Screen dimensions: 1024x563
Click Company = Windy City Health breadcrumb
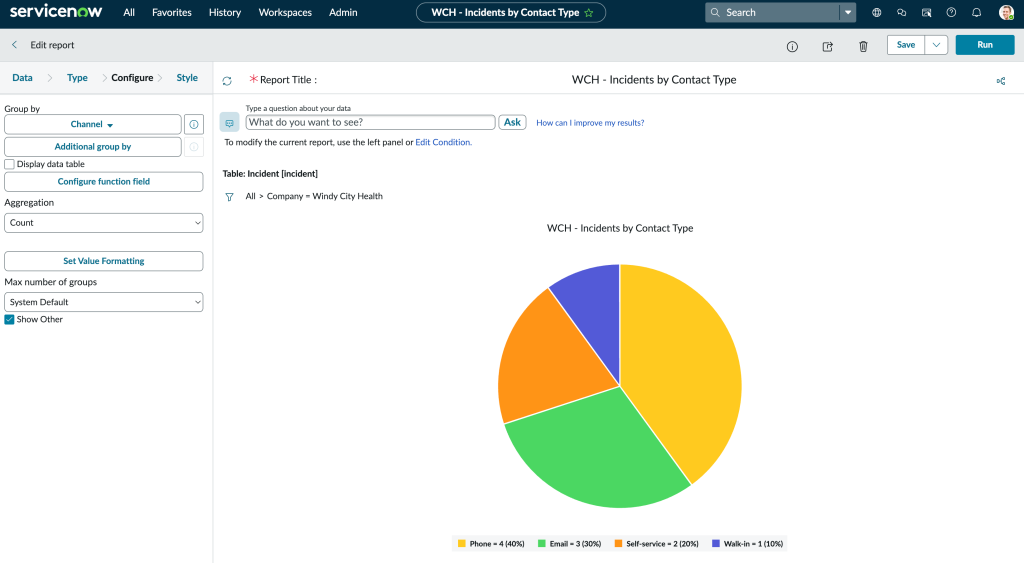325,196
